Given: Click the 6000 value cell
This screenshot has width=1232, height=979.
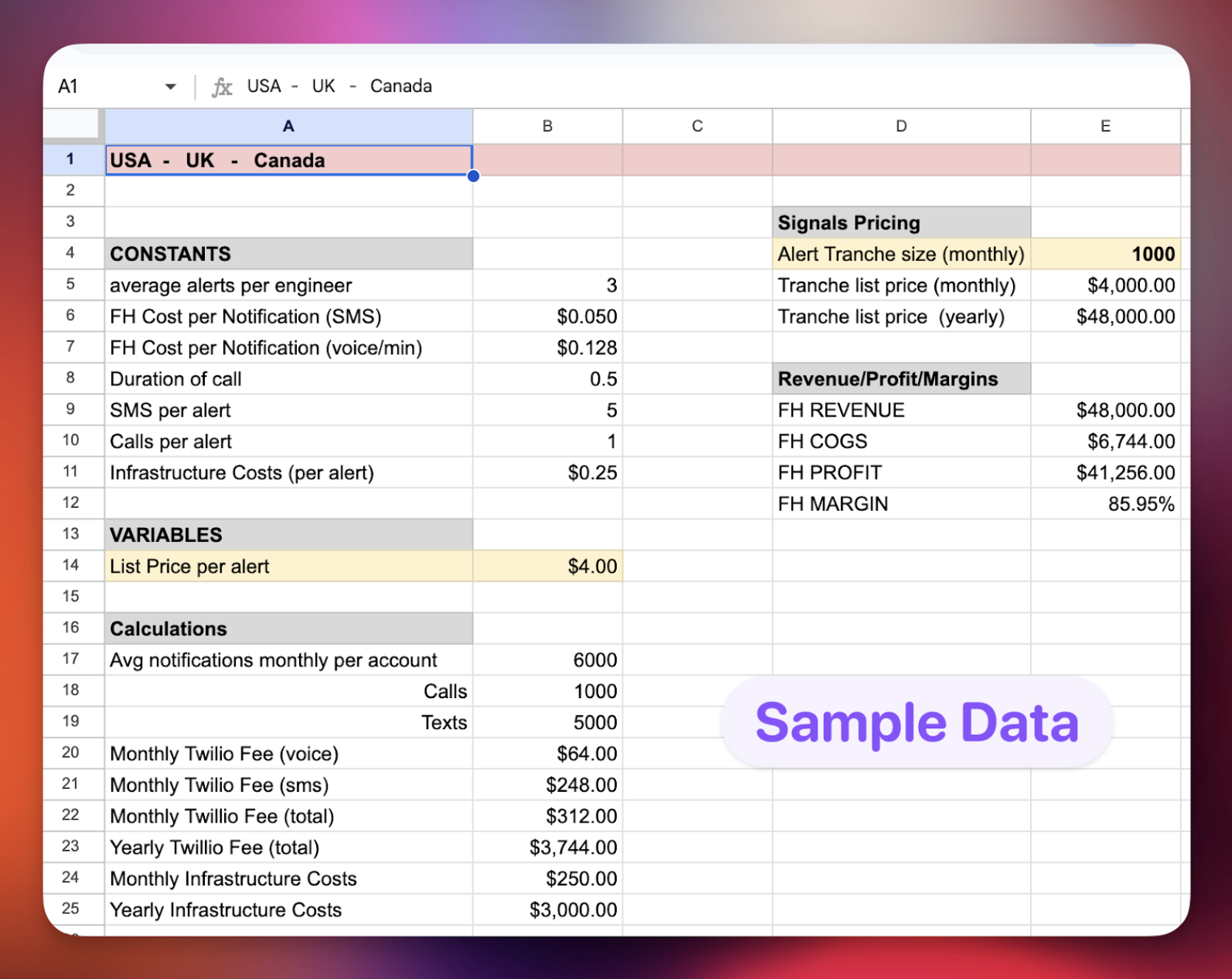Looking at the screenshot, I should click(547, 660).
